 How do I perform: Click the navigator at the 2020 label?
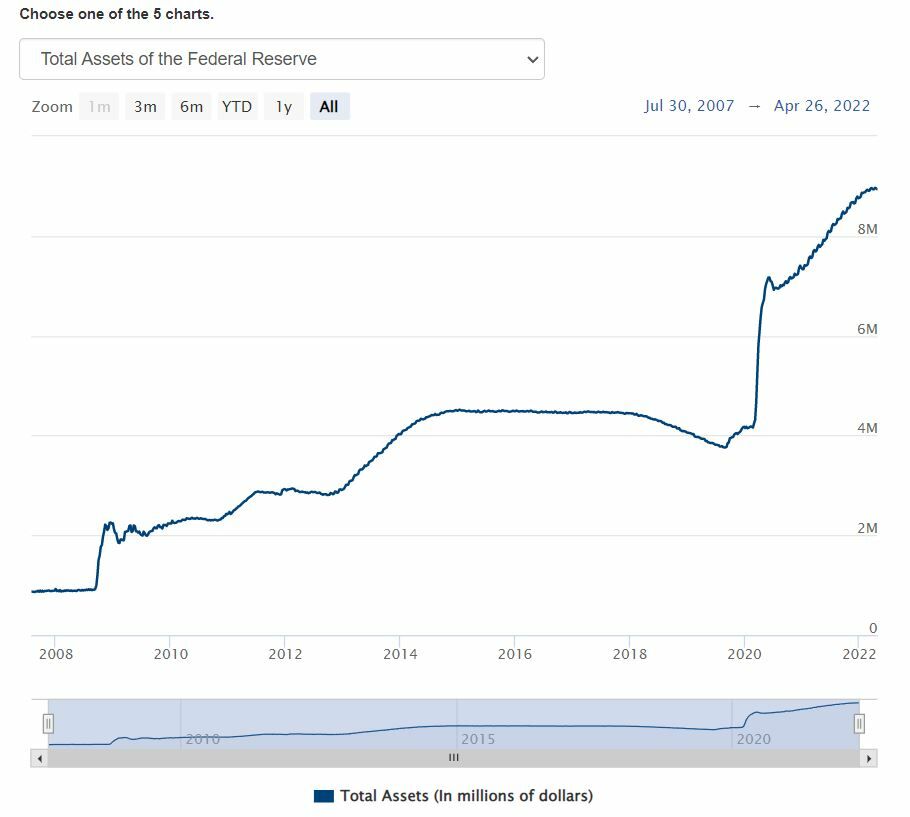tap(753, 739)
